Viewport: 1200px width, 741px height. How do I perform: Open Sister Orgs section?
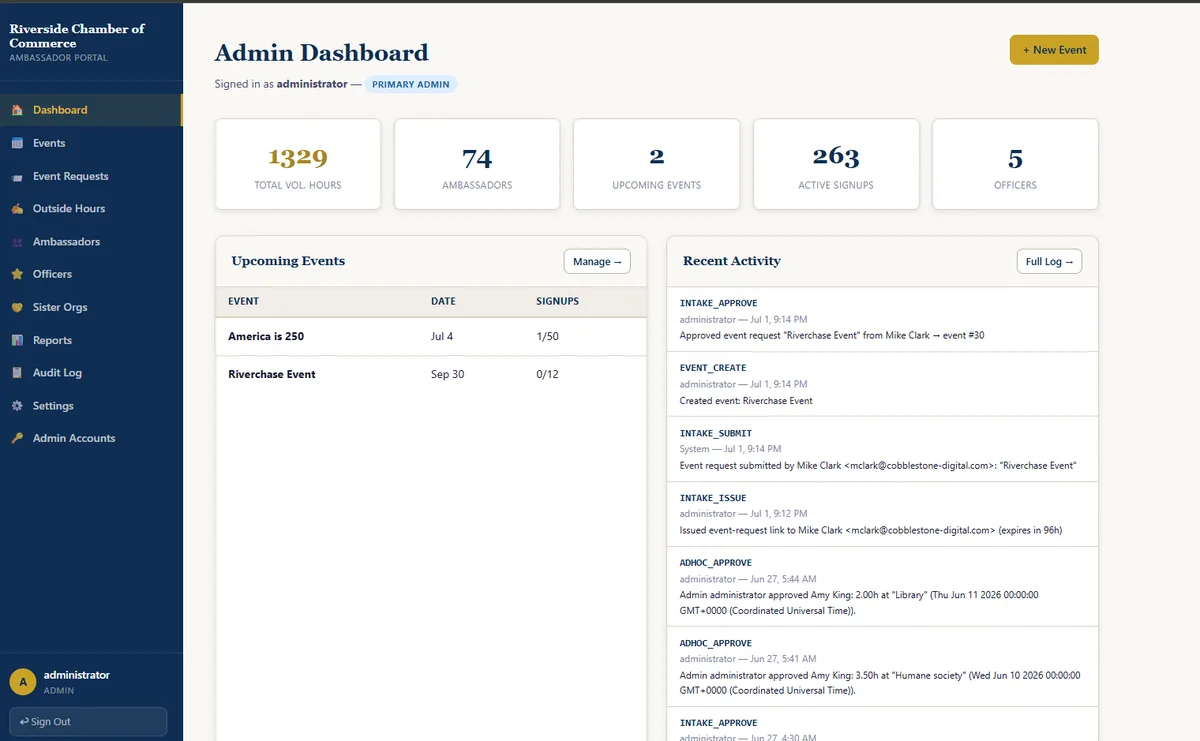(91, 307)
